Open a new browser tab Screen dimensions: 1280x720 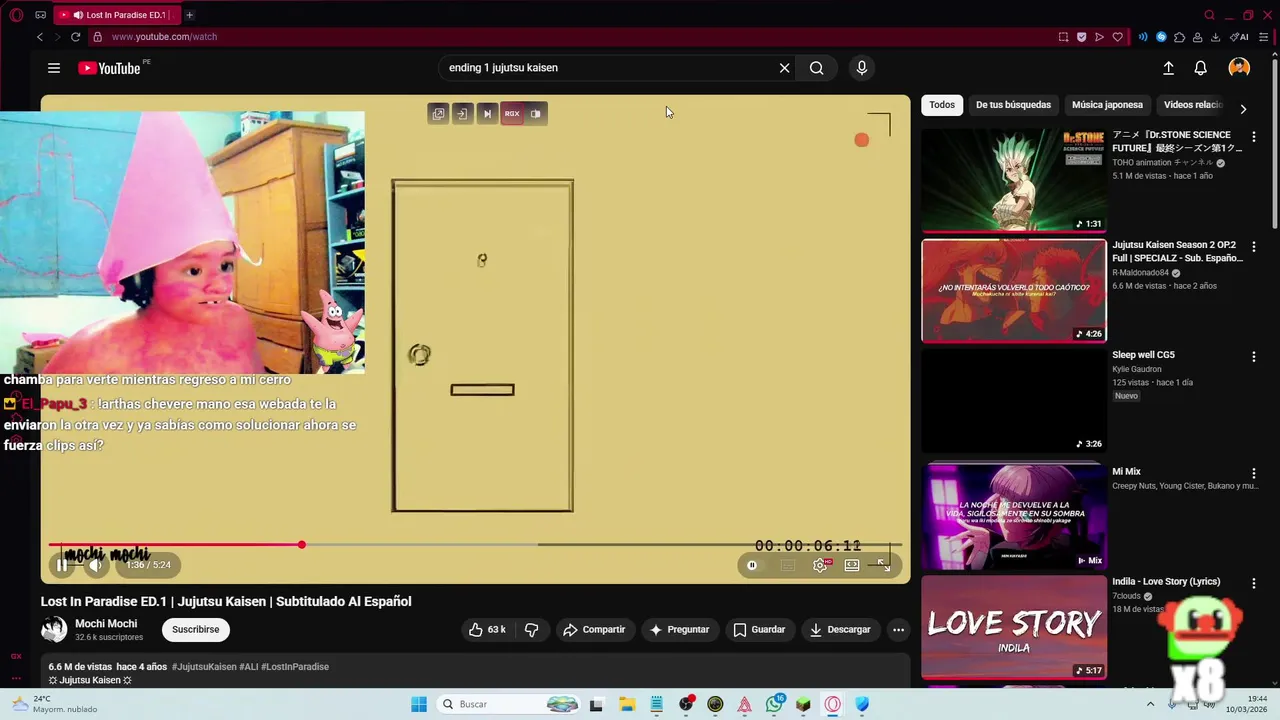coord(189,15)
